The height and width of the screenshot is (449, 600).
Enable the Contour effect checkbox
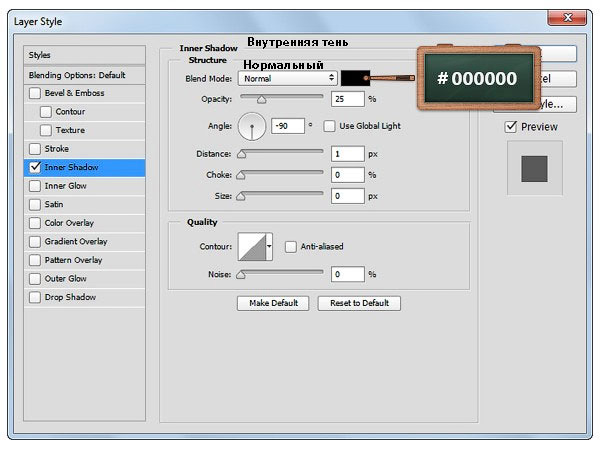point(46,112)
